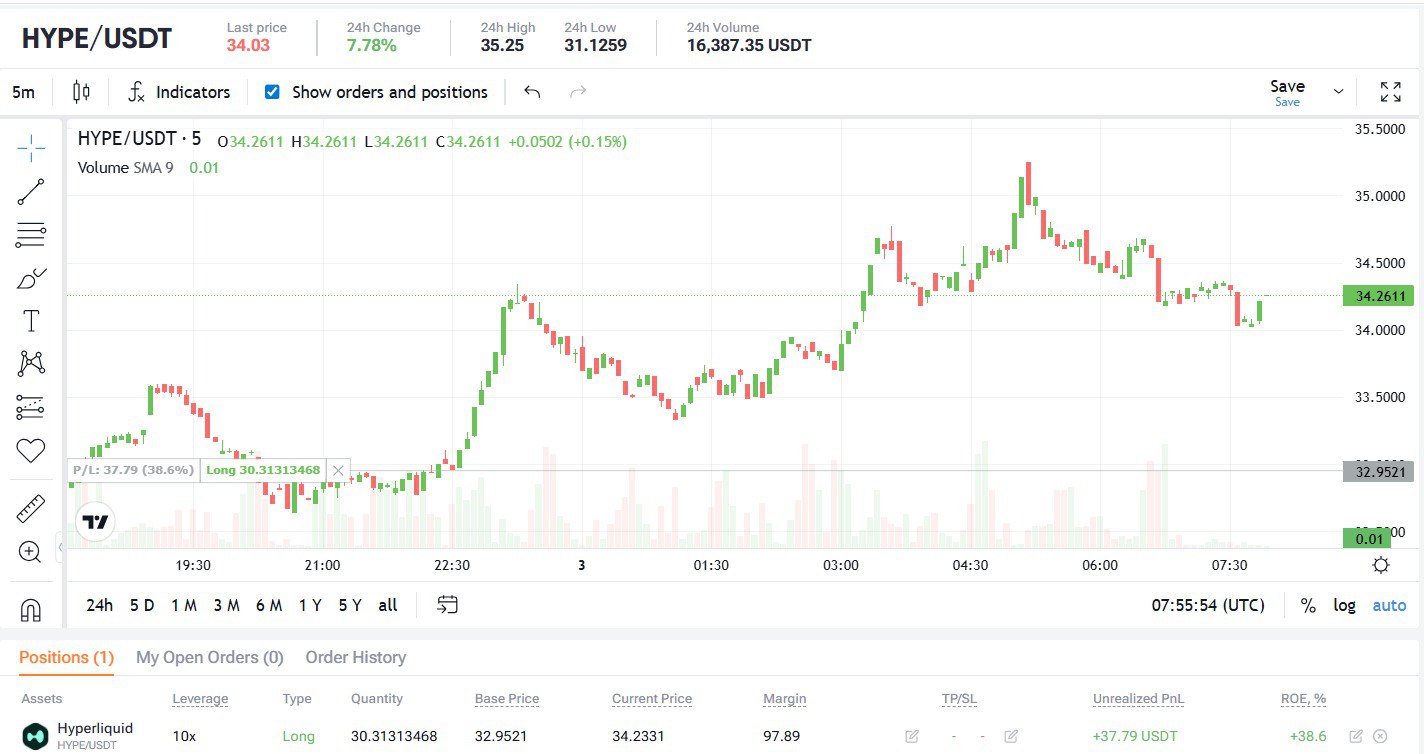Click the +37.79 USDT unrealized PnL value

(1135, 736)
